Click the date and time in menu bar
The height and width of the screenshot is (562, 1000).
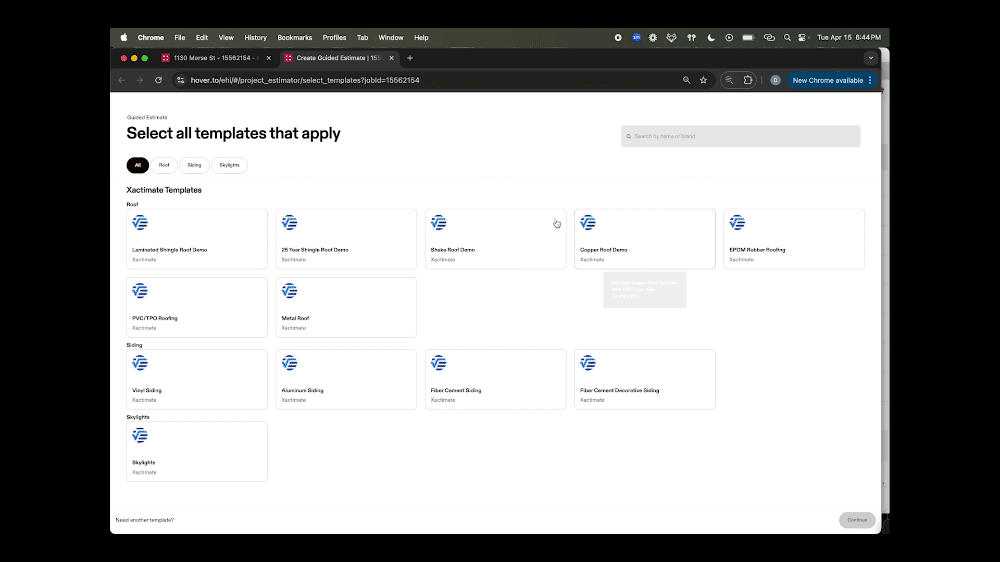[849, 38]
